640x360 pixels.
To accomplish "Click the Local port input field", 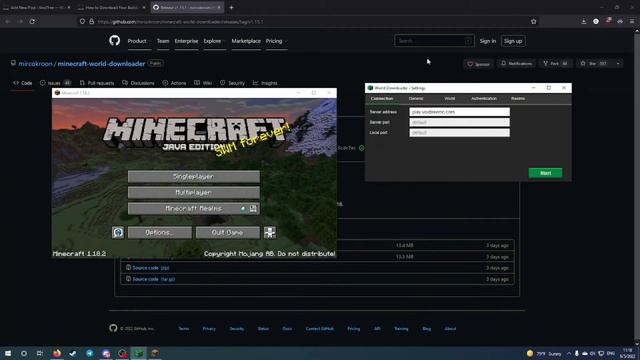I will pos(459,132).
